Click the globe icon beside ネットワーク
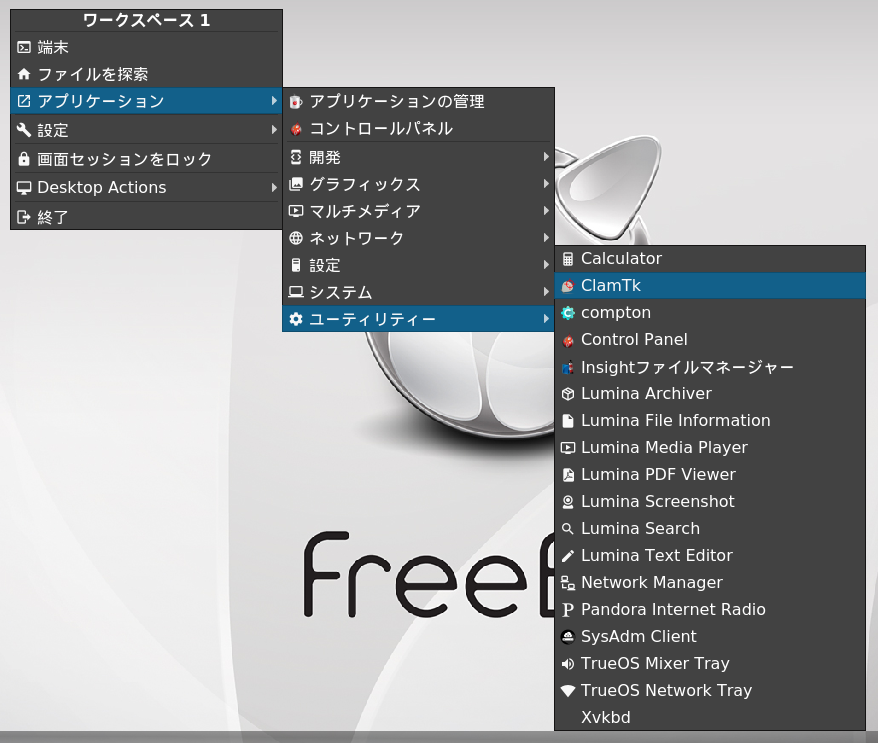Screen dimensions: 878x743 296,238
